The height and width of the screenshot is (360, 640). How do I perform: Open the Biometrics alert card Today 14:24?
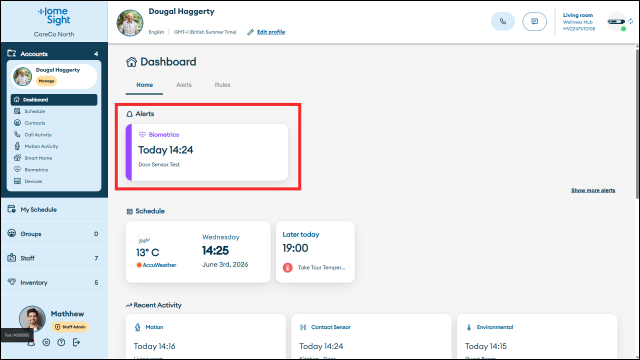tap(207, 152)
